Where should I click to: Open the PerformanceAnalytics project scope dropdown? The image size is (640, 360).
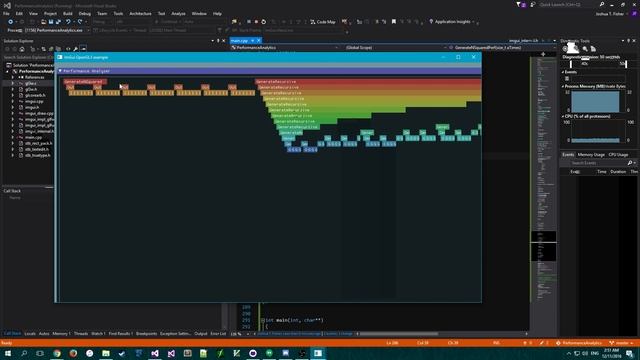pyautogui.click(x=285, y=48)
